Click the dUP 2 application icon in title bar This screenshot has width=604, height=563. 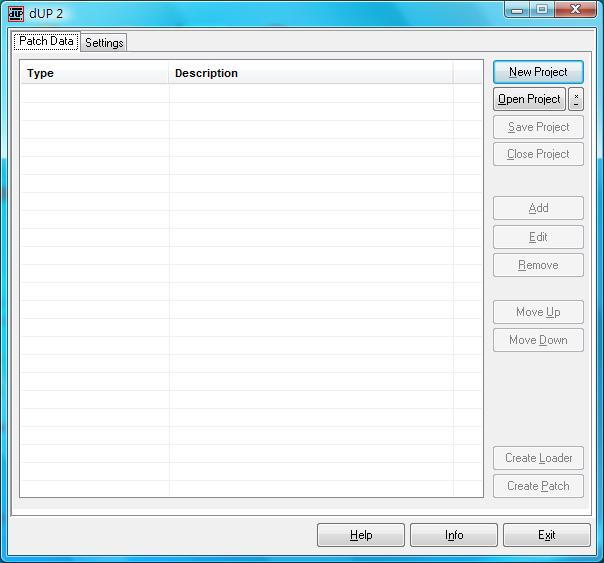tap(16, 14)
